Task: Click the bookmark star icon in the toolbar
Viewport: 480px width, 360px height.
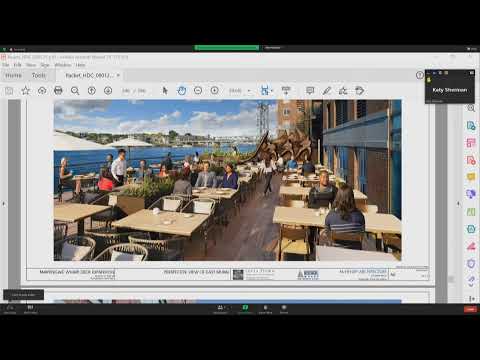Action: [x=25, y=91]
